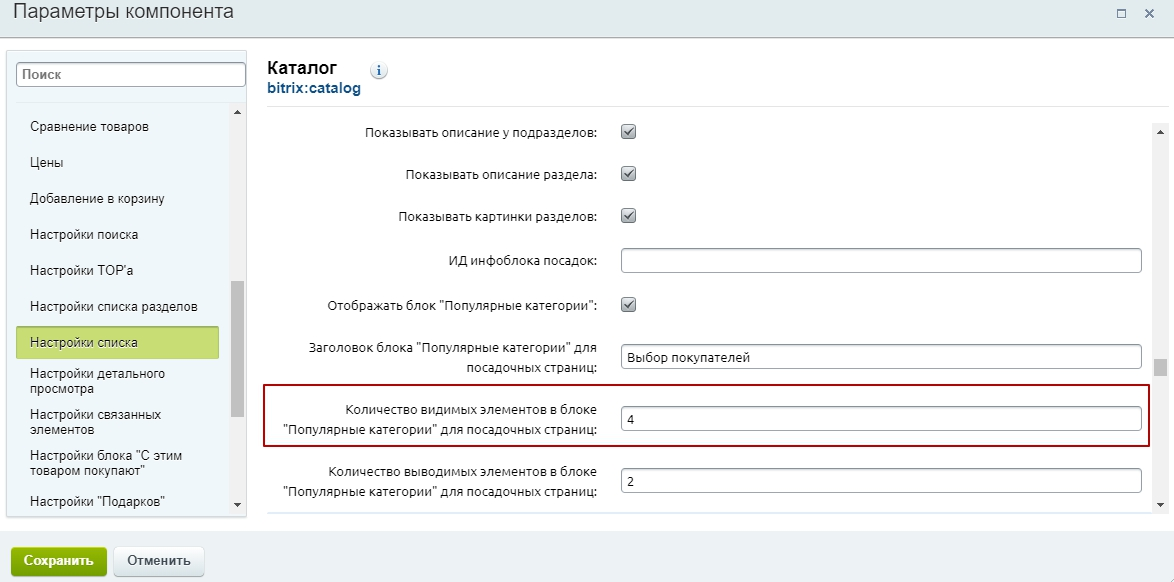
Task: Focus the ИД инфоблока посадок field
Action: (x=881, y=261)
